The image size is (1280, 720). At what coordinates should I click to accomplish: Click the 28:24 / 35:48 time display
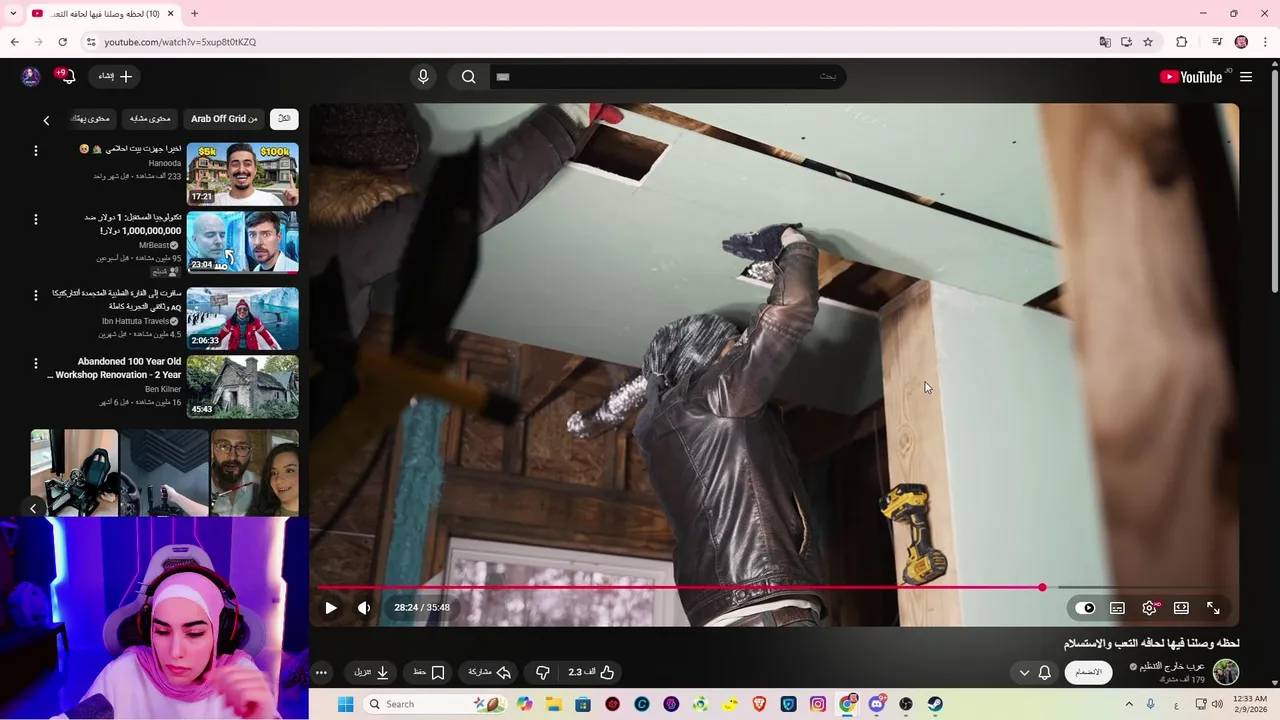422,608
